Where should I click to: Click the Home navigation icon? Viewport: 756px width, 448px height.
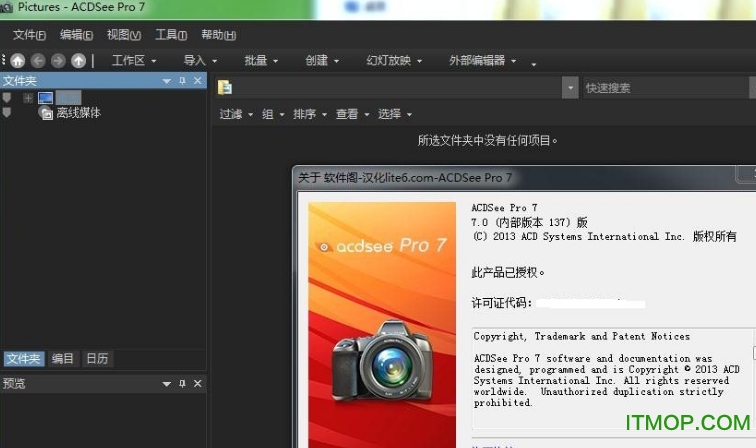(x=17, y=61)
